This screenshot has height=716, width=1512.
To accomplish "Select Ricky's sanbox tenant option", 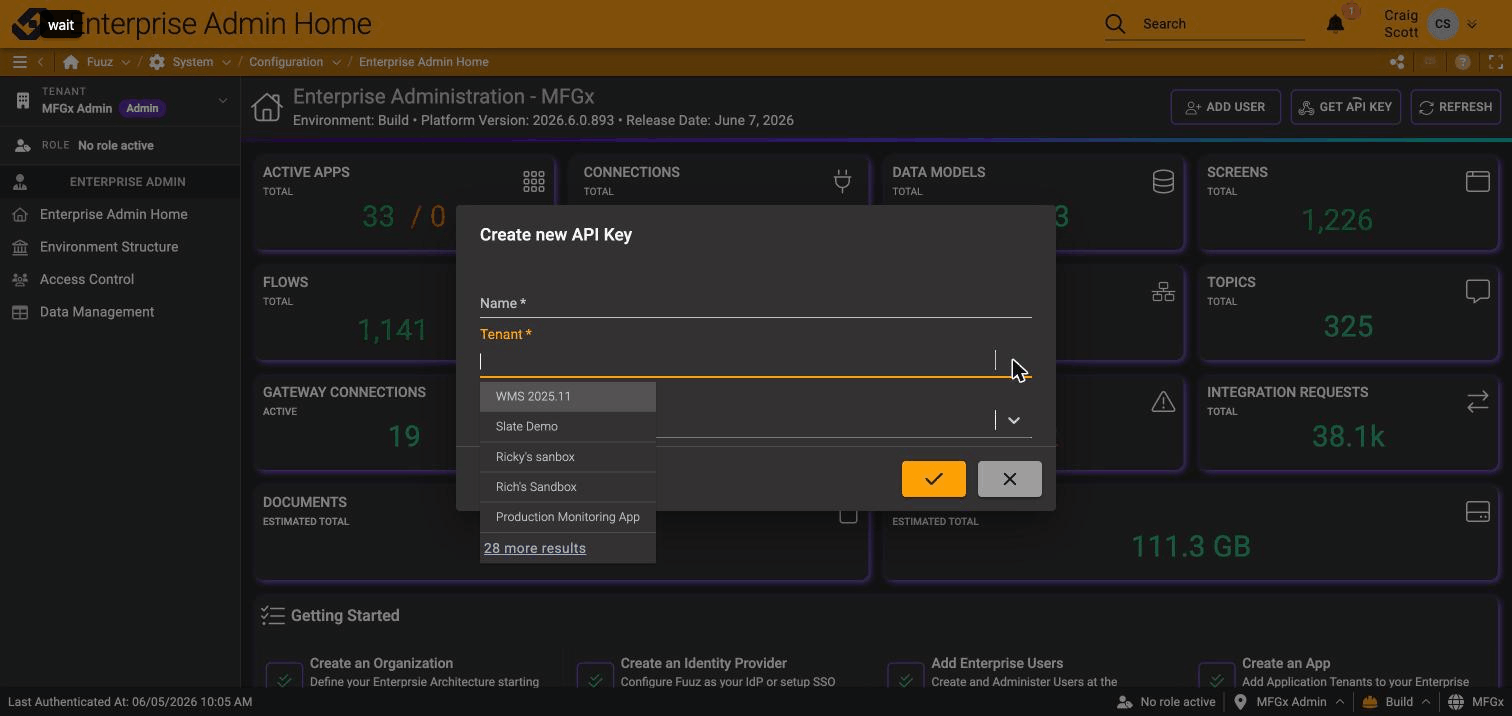I will (x=568, y=457).
